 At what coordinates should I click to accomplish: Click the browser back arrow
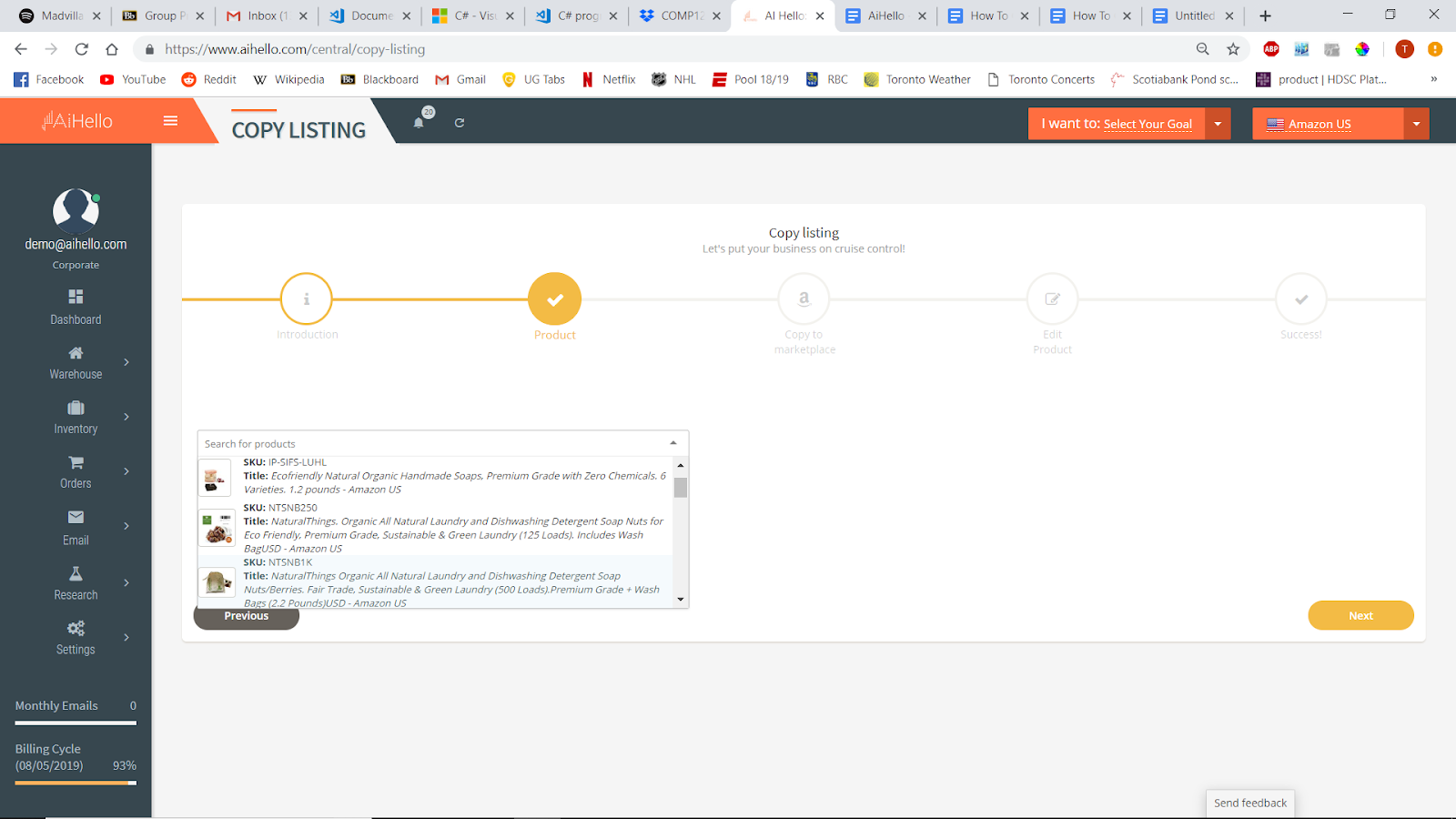[x=21, y=49]
